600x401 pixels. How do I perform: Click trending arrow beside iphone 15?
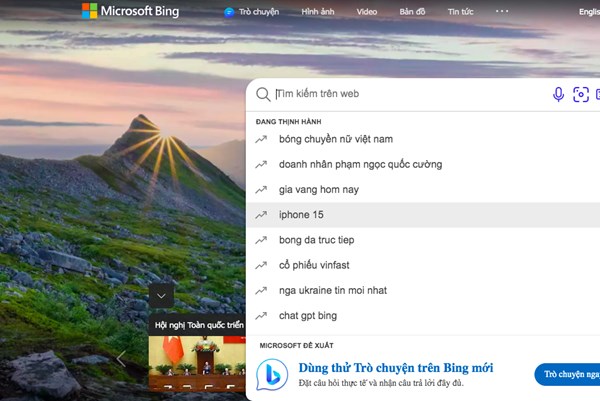[x=261, y=215]
